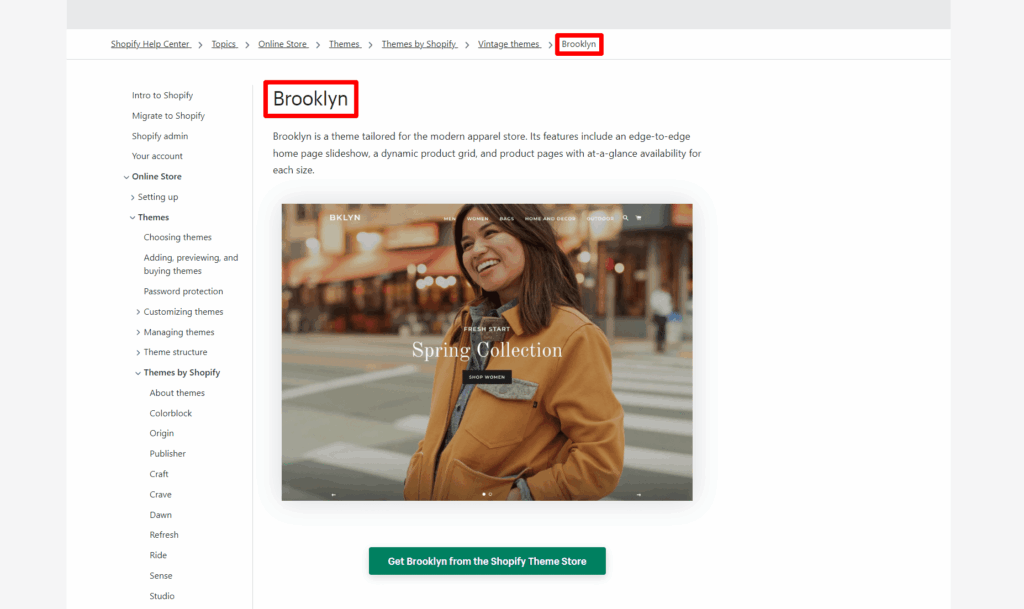Open Adding, previewing, and buying themes

[x=191, y=264]
